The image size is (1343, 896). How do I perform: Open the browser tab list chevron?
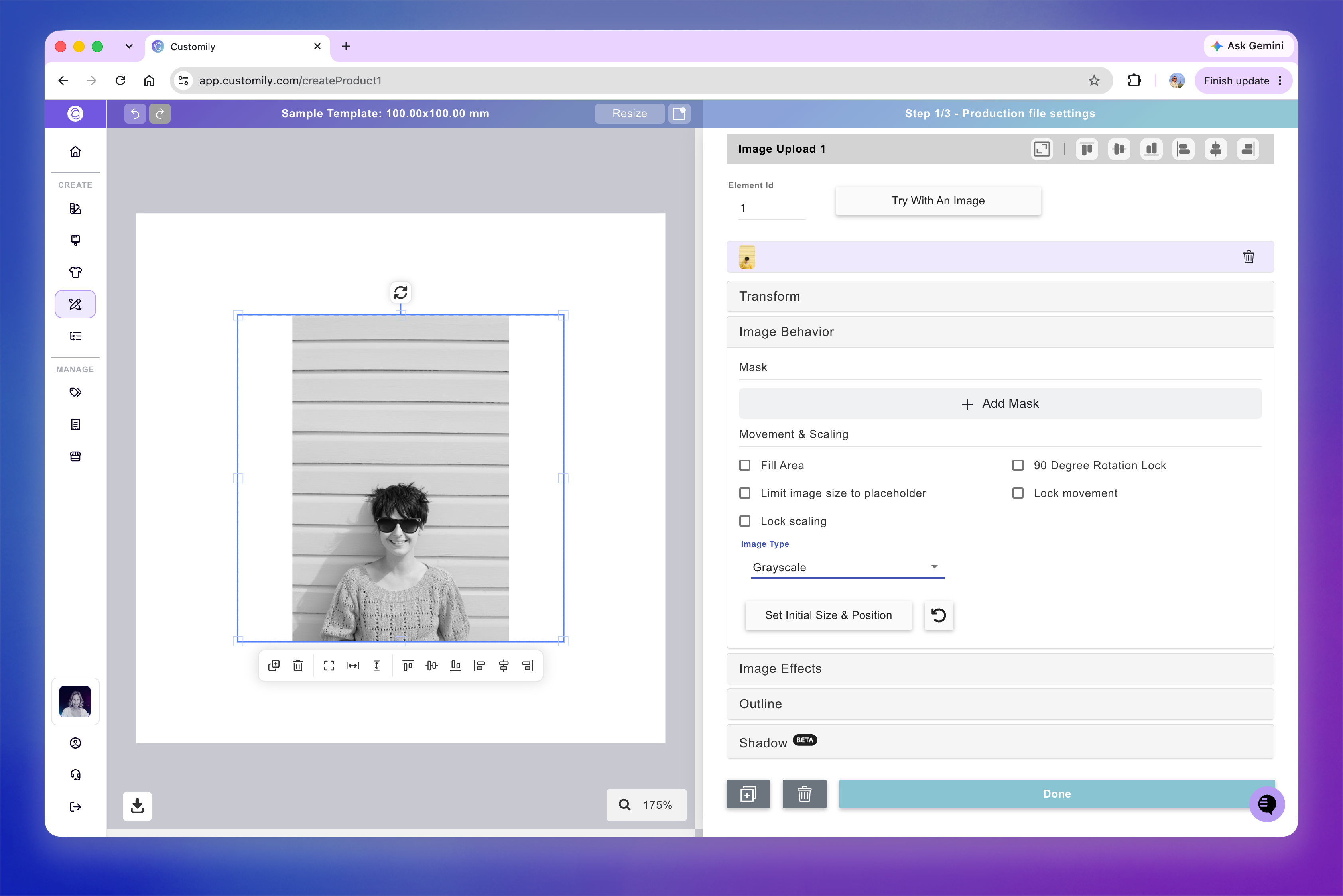[x=129, y=46]
